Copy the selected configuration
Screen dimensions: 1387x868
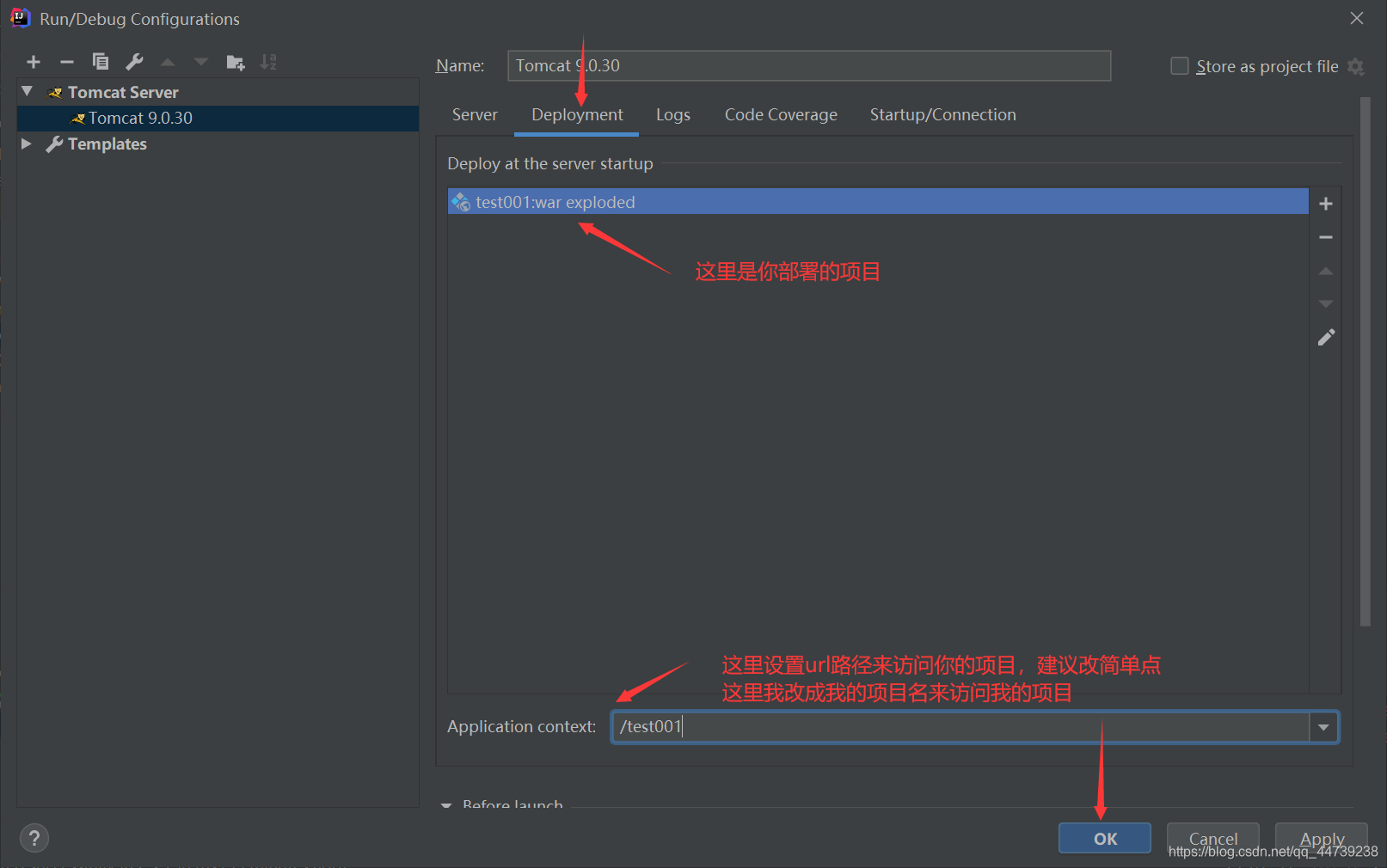(101, 62)
